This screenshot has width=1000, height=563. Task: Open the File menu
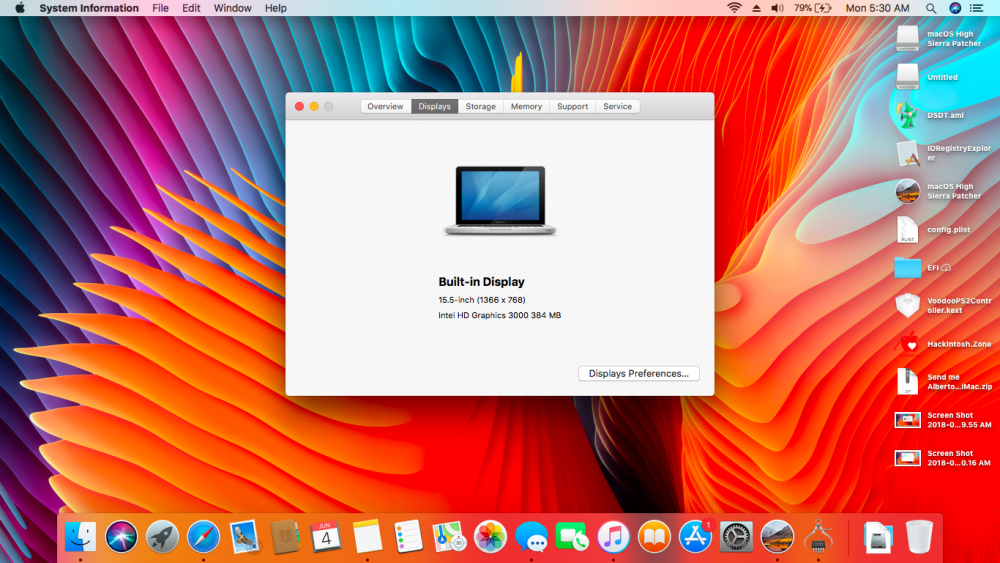(x=160, y=8)
